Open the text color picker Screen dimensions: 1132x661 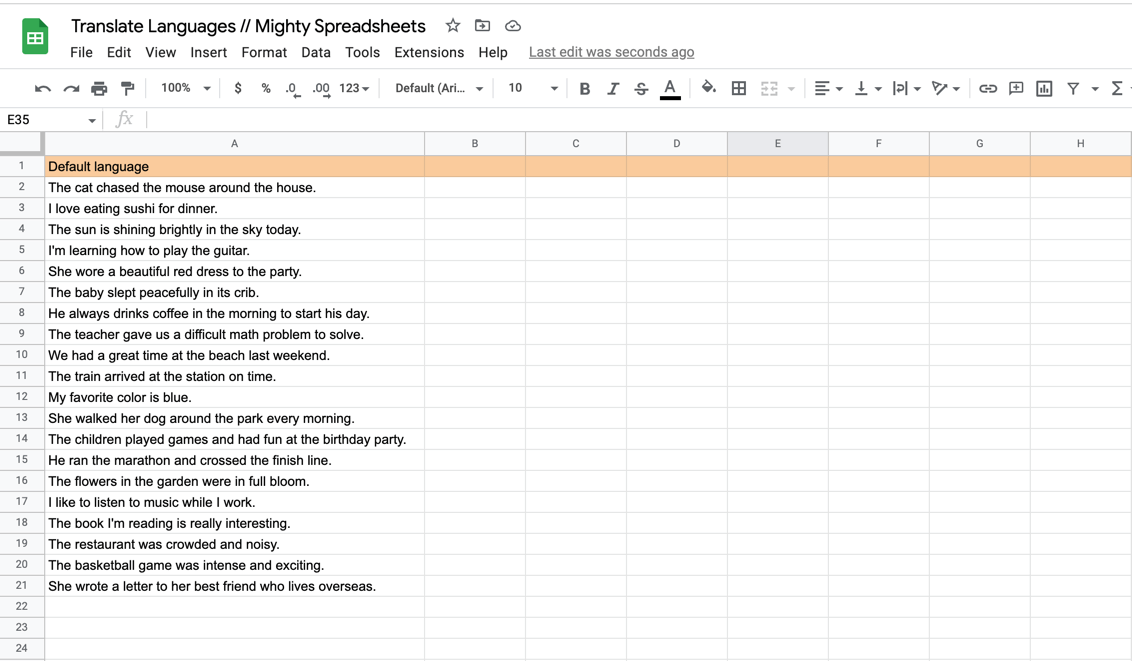click(x=670, y=89)
